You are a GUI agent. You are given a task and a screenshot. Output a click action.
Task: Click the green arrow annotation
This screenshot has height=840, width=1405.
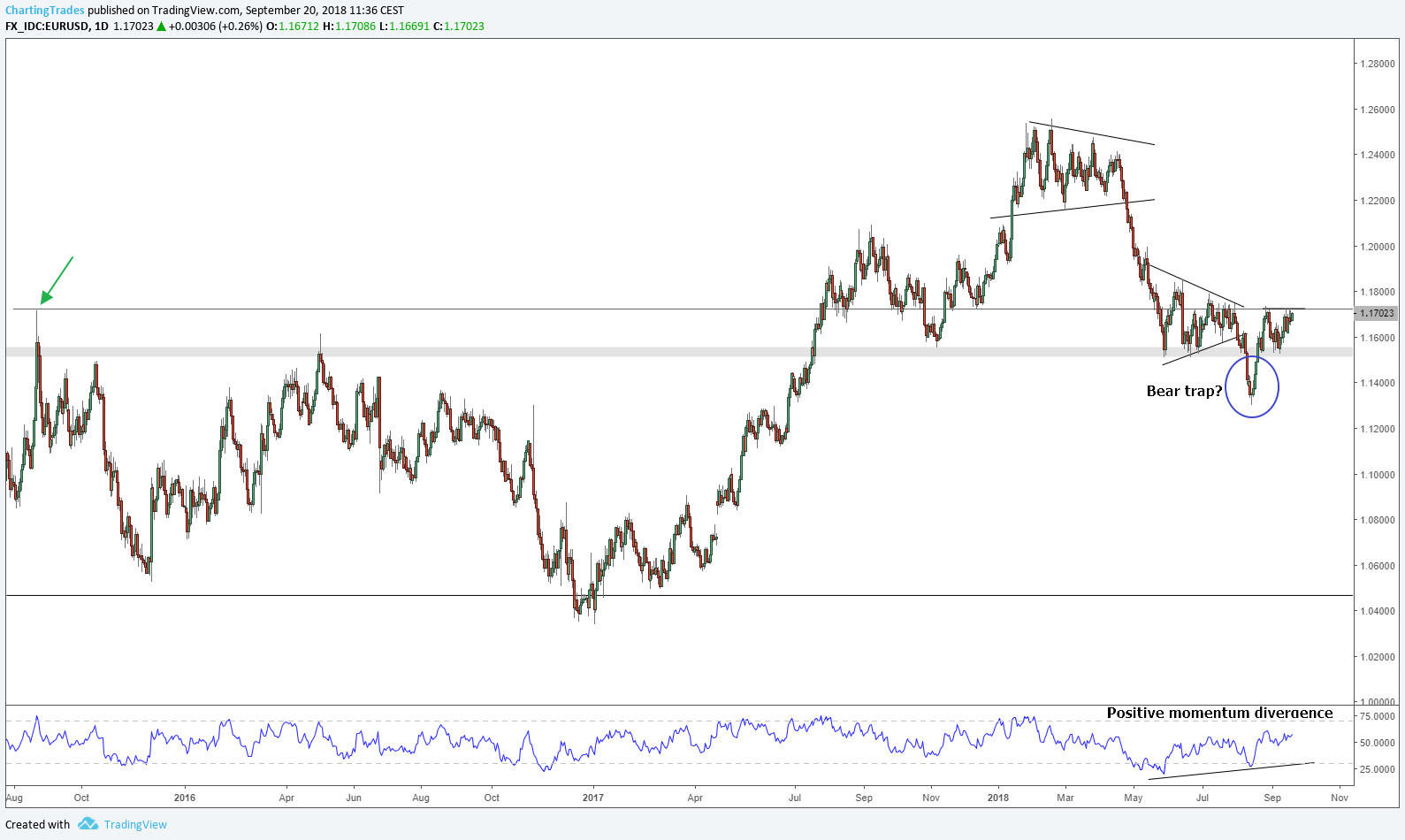coord(57,279)
